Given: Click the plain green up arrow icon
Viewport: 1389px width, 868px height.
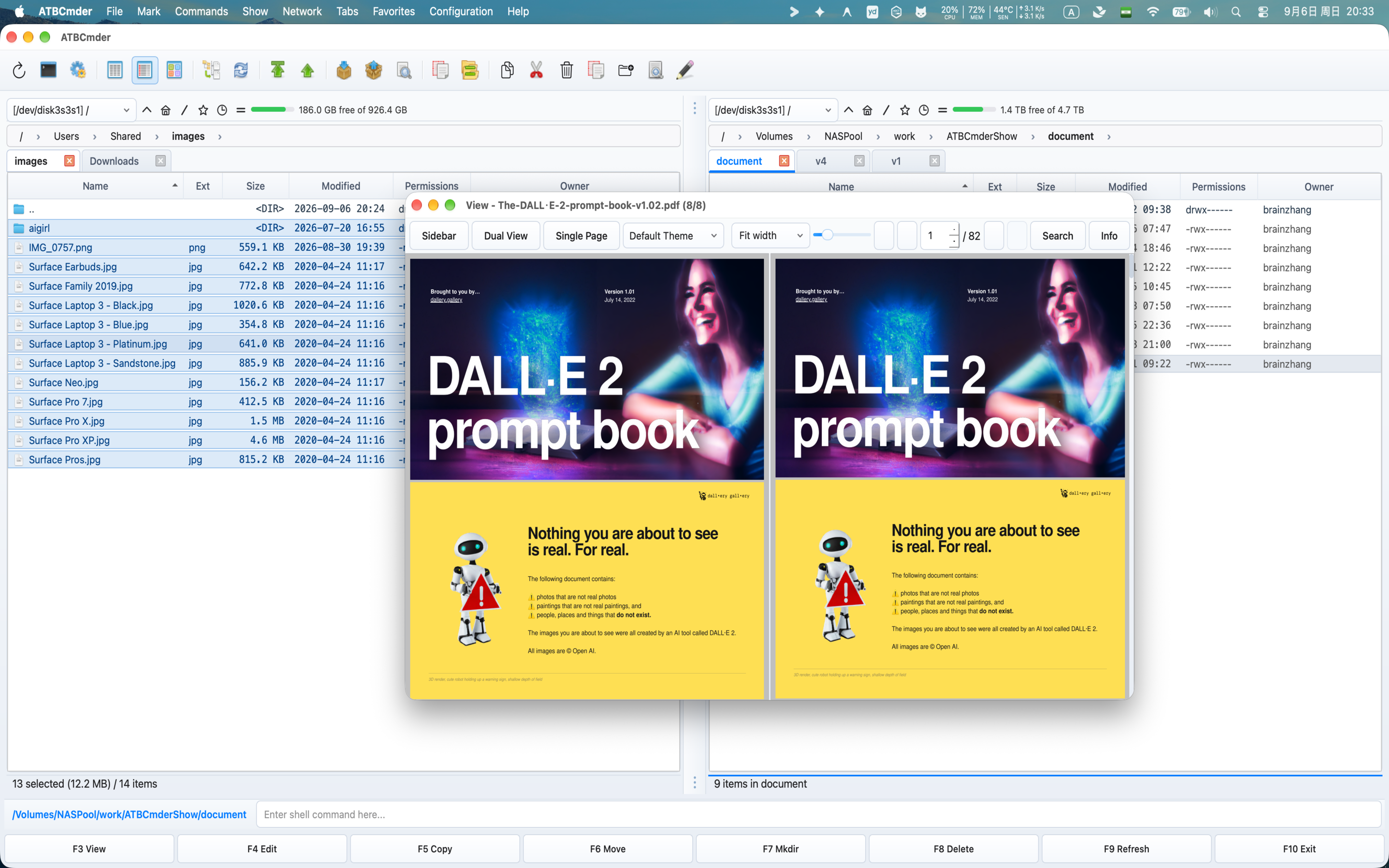Looking at the screenshot, I should [308, 70].
